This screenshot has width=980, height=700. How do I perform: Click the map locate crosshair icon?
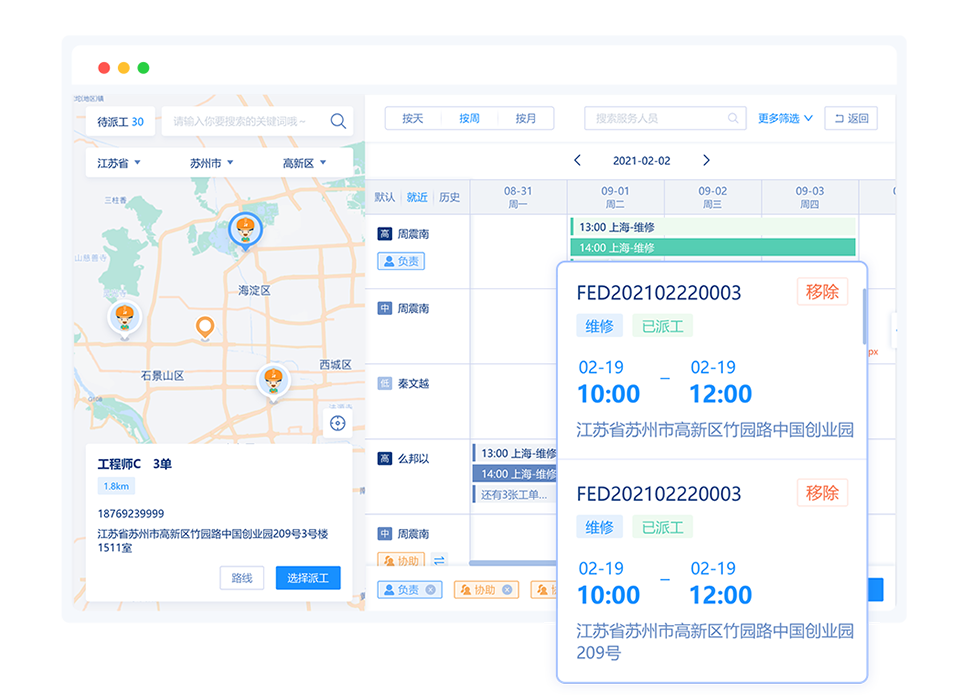(x=337, y=423)
